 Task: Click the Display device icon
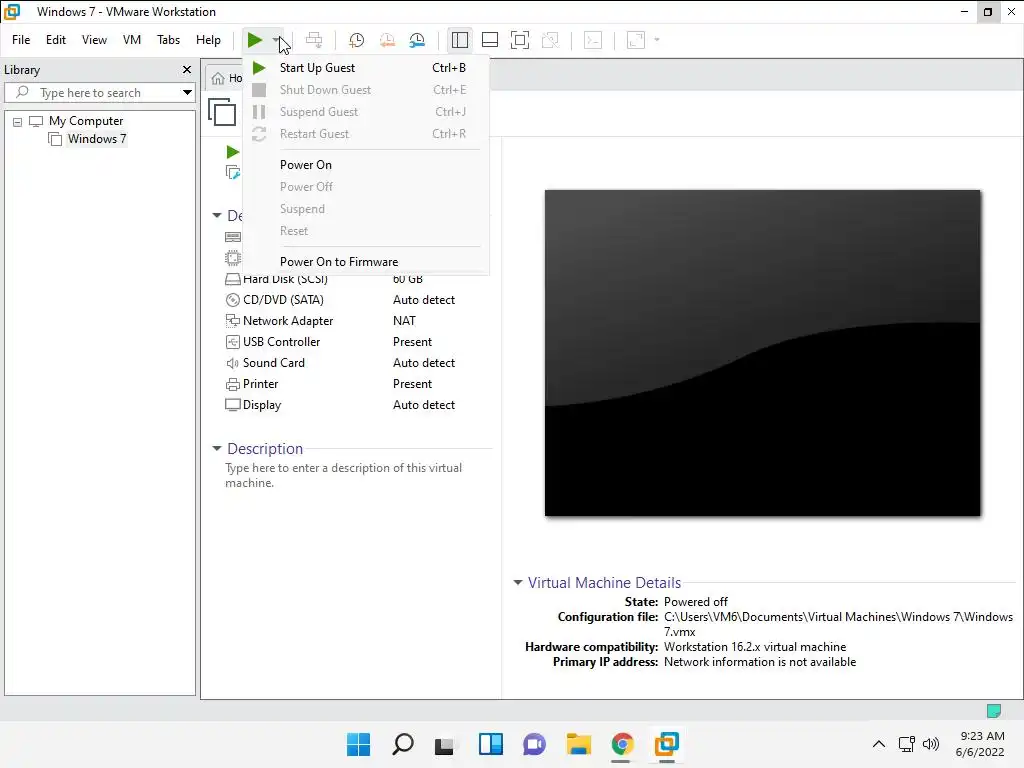click(232, 405)
